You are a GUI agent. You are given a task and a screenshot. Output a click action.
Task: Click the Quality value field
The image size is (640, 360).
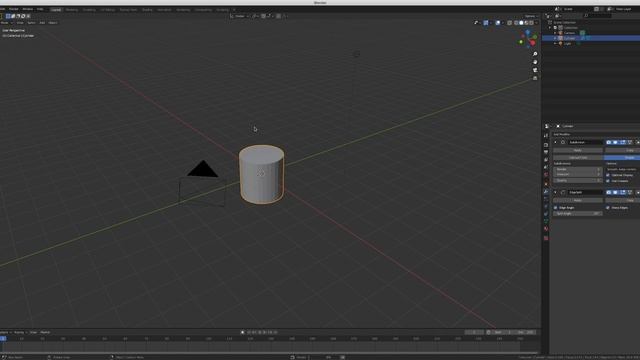coord(578,180)
